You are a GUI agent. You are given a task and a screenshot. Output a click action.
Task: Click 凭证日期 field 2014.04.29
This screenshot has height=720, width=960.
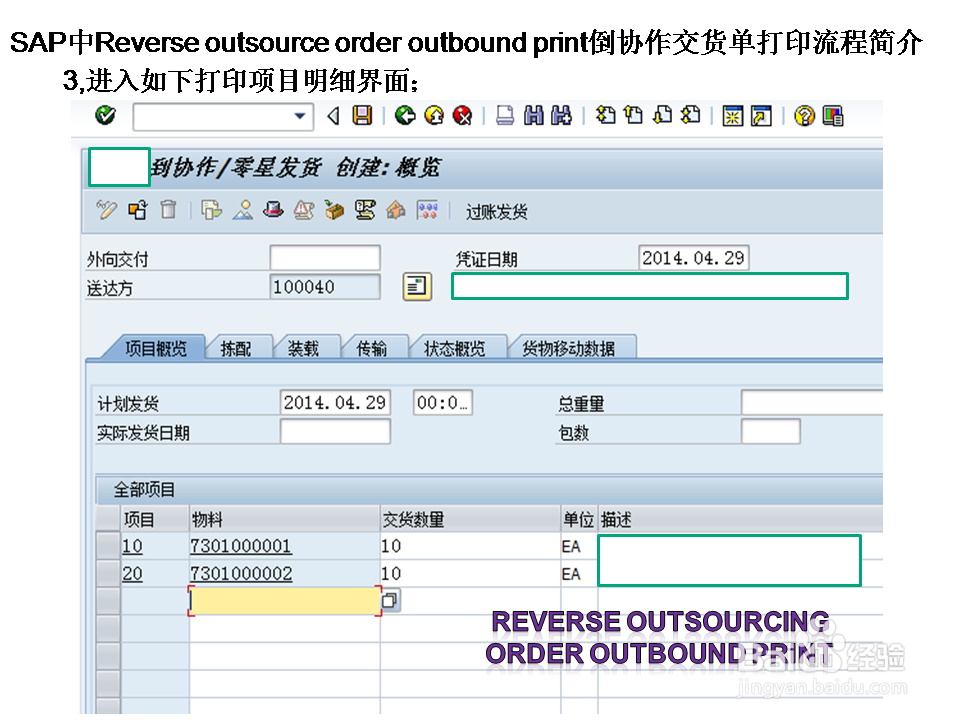point(694,258)
